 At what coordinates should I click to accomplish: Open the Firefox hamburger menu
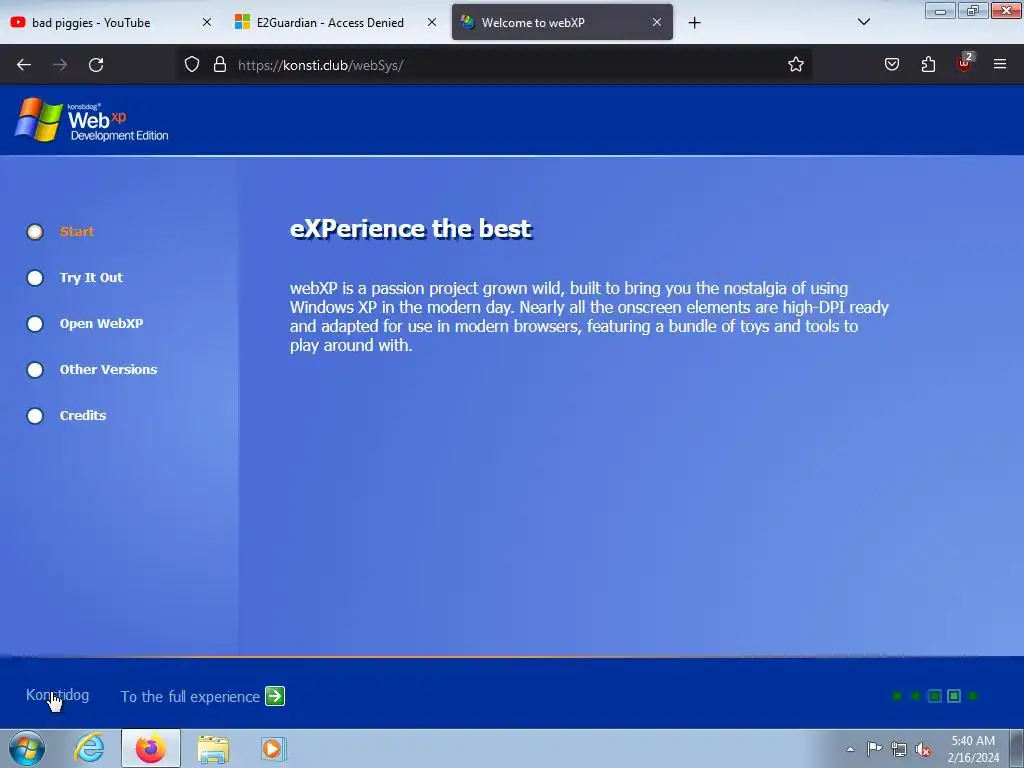[x=1000, y=64]
